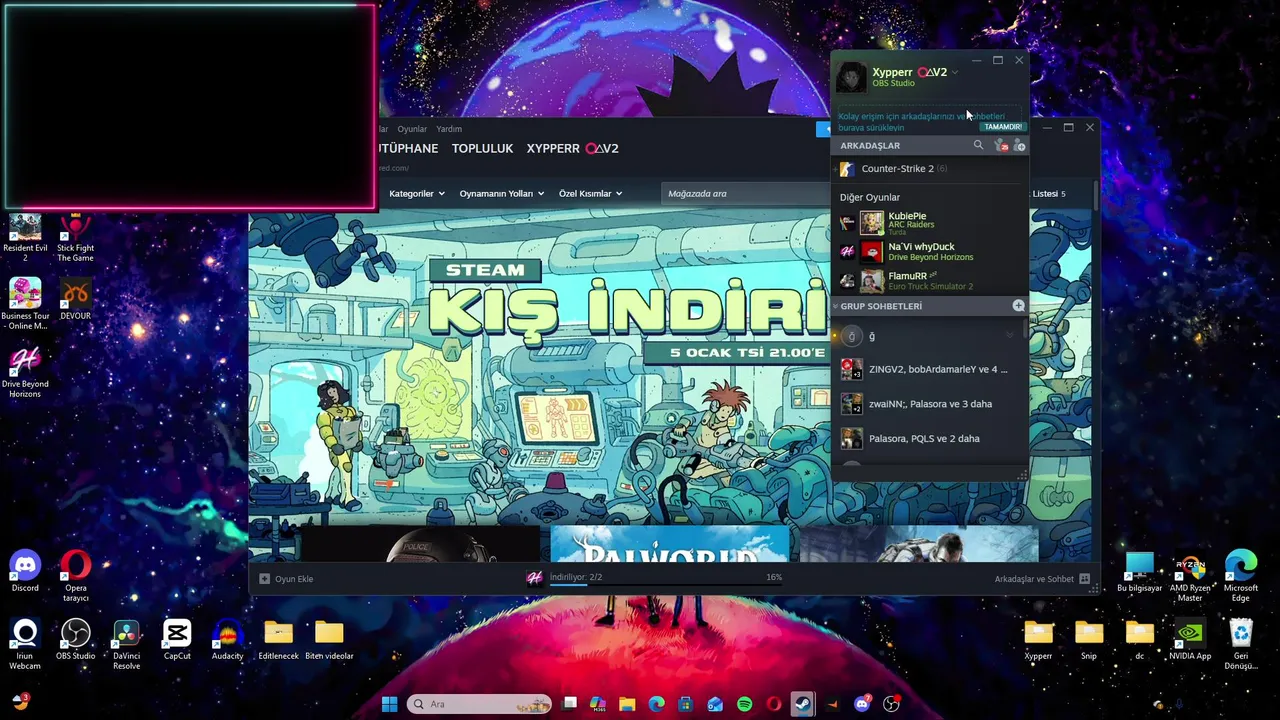Open the Oyunlar menu in Steam
This screenshot has height=720, width=1280.
[x=412, y=129]
